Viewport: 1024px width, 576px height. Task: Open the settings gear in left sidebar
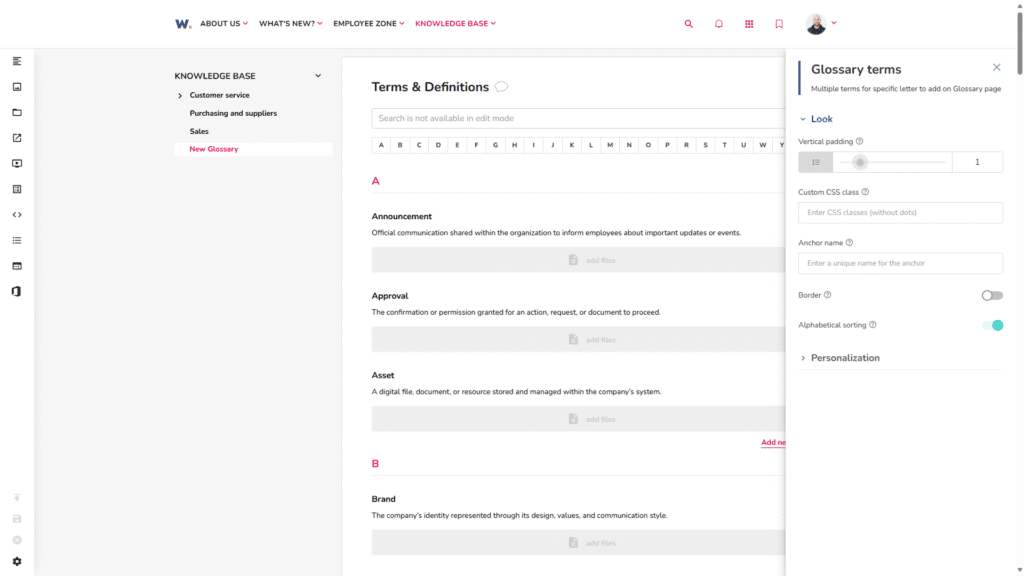pyautogui.click(x=17, y=562)
